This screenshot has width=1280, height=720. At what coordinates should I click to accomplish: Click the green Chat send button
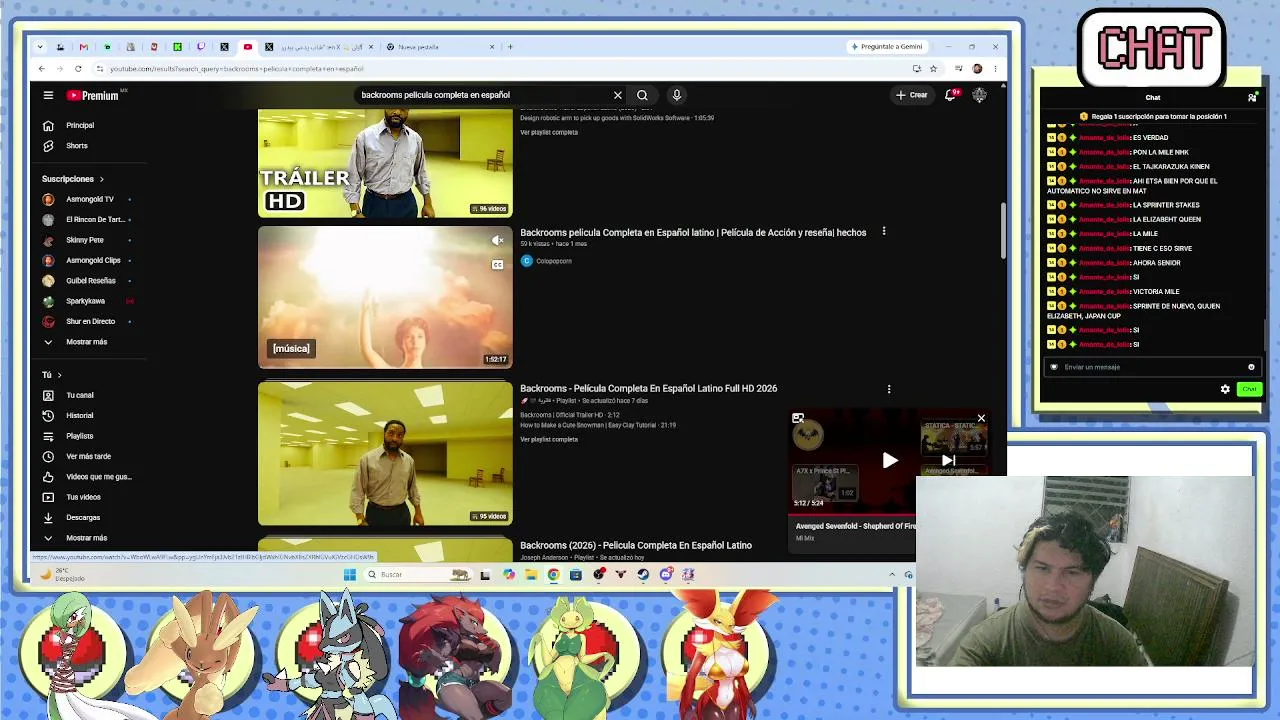1249,389
